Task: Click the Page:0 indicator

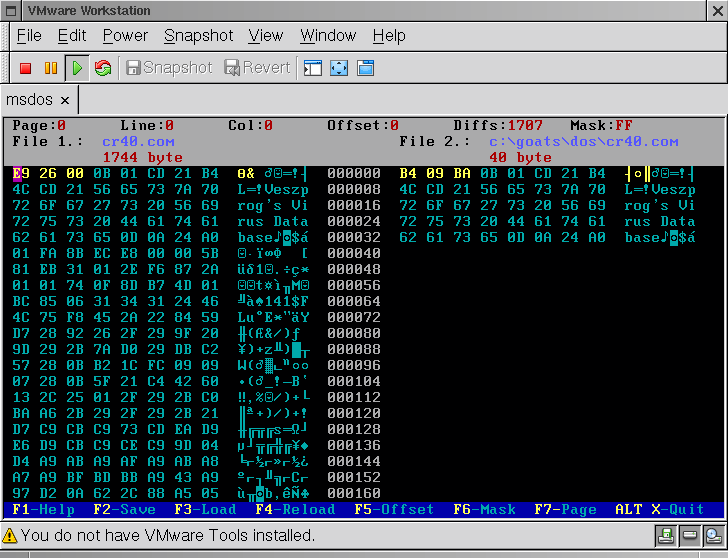Action: 39,125
